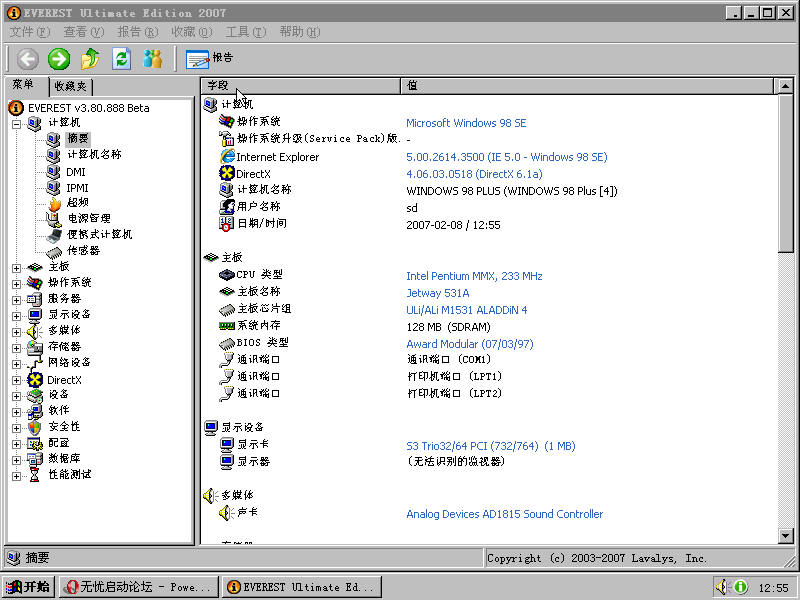Click the scrollbar down arrow in value pane
Screen dimensions: 800x600
point(785,535)
